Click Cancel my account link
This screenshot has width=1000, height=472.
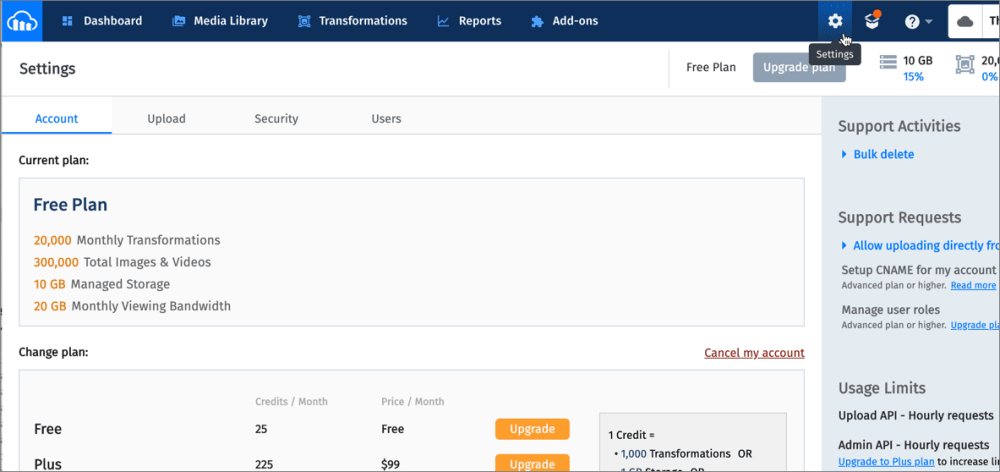(x=754, y=353)
